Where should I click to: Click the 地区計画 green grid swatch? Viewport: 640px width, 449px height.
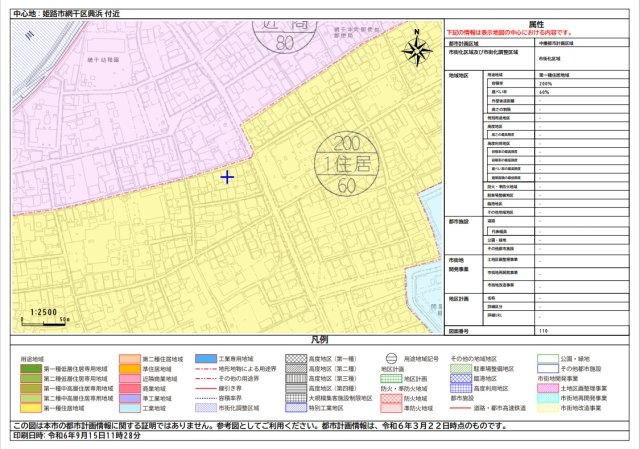click(391, 378)
